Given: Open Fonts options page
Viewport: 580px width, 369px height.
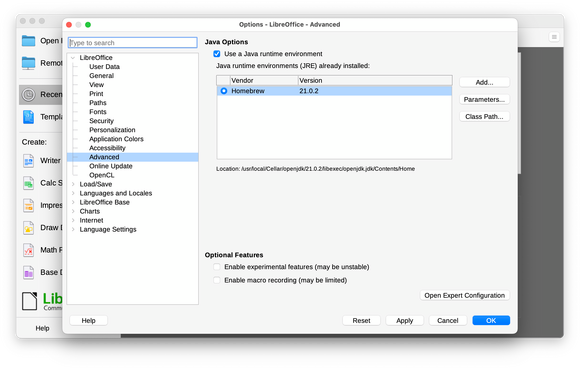Looking at the screenshot, I should point(98,112).
